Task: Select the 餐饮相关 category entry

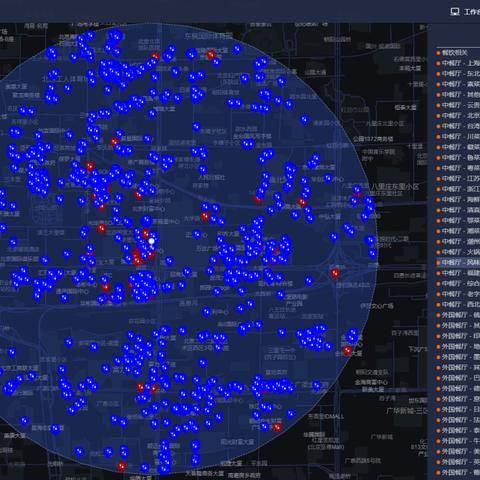Action: tap(455, 53)
